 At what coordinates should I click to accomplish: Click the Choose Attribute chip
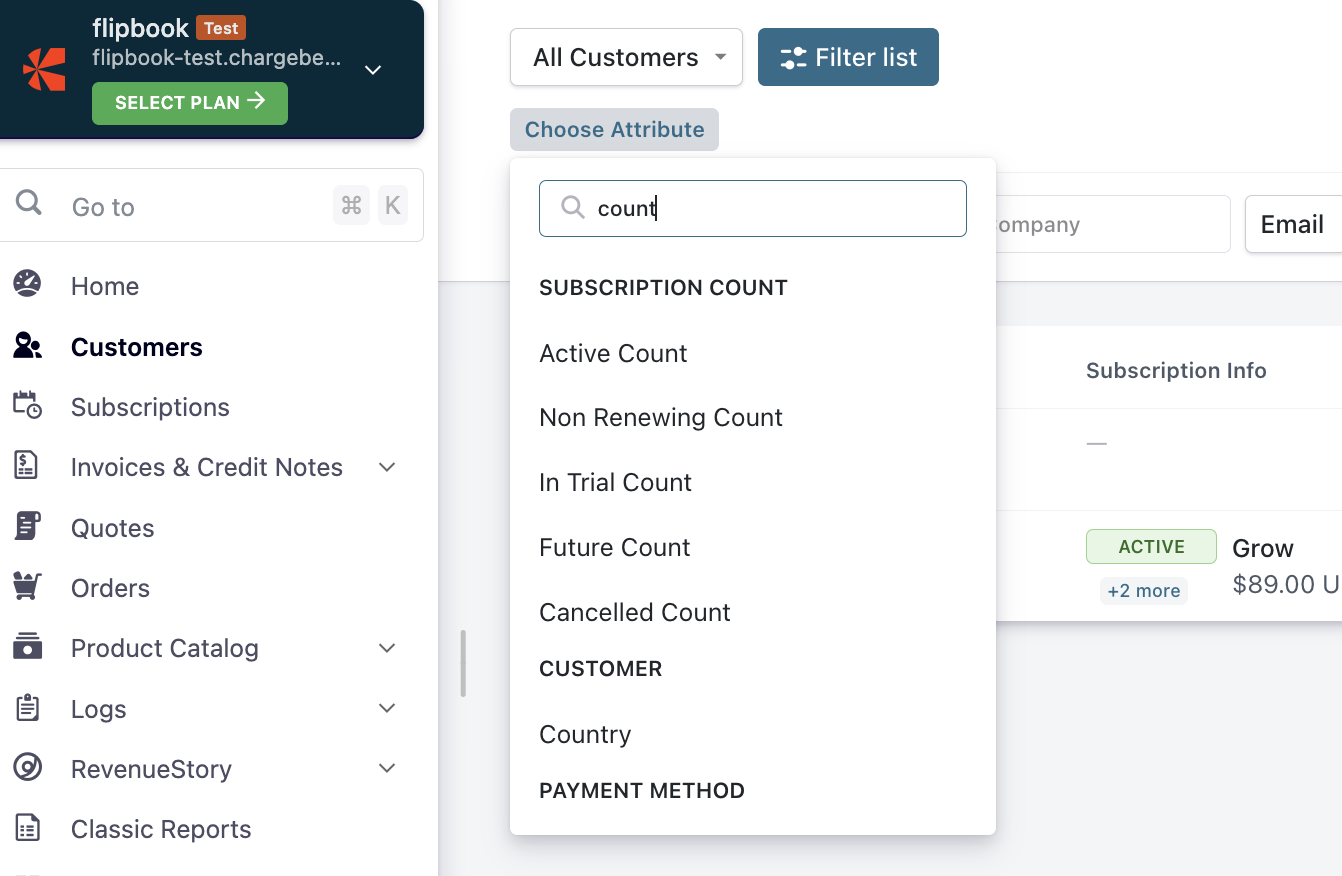614,129
